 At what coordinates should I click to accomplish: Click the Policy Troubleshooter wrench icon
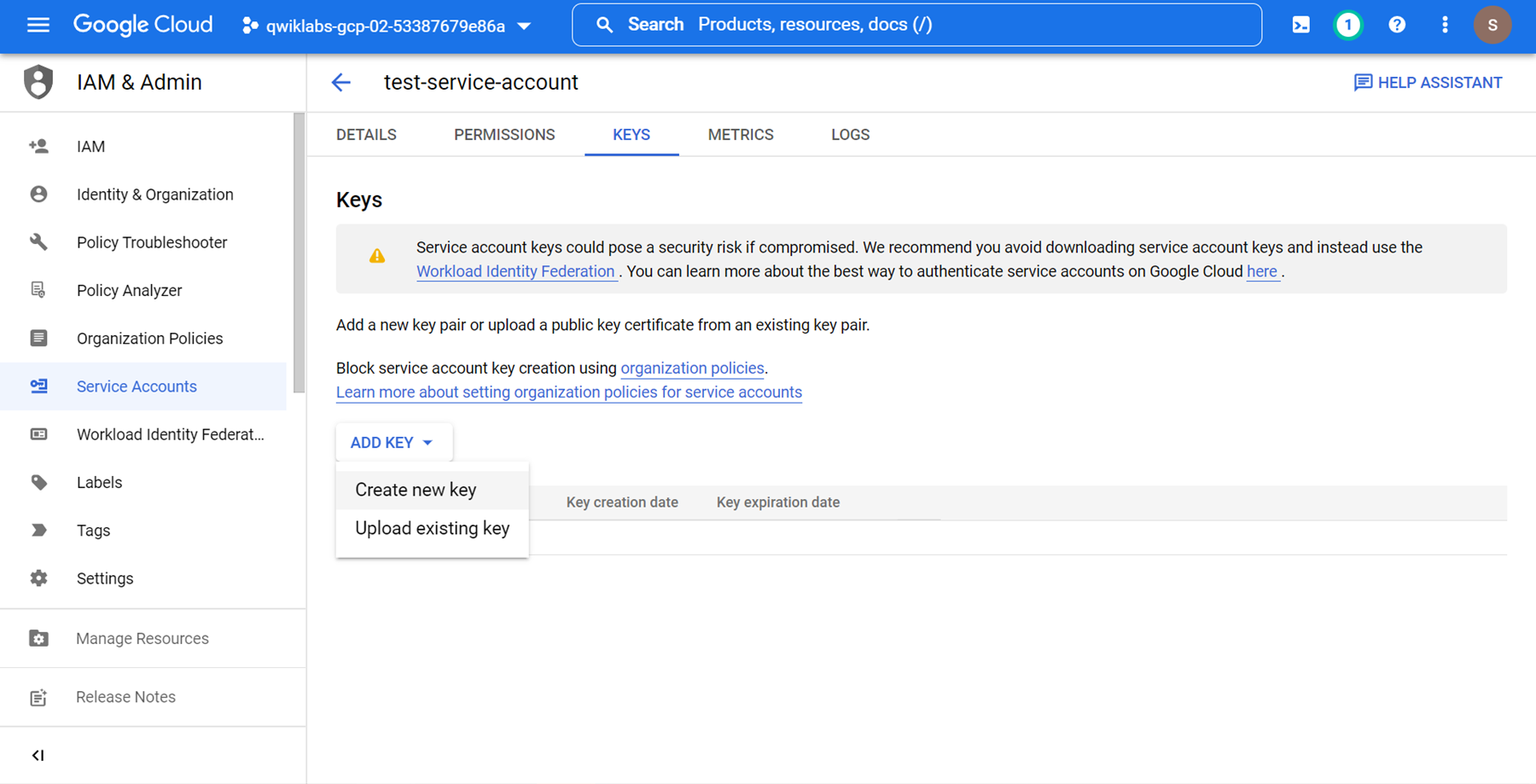point(38,242)
